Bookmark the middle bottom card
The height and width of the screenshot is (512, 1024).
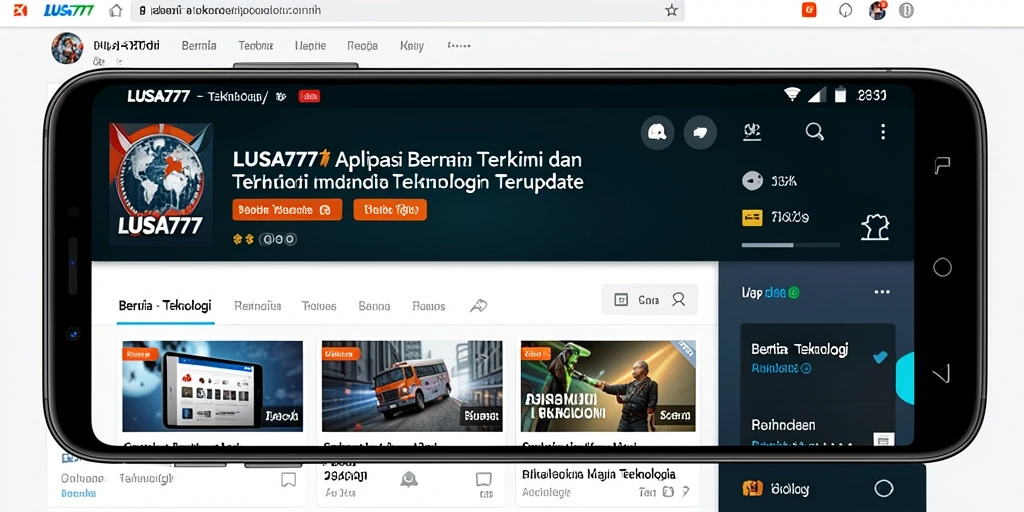(483, 480)
